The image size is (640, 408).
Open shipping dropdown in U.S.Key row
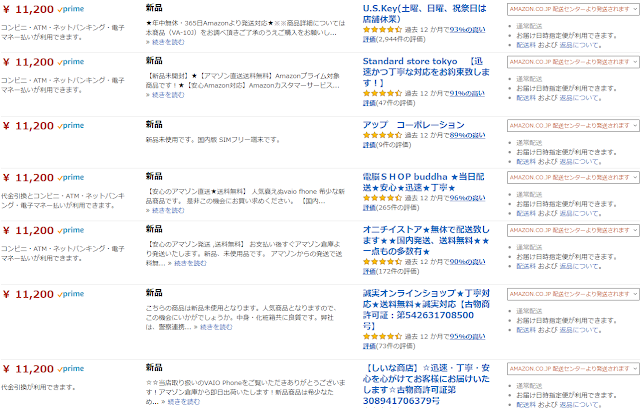pyautogui.click(x=573, y=9)
